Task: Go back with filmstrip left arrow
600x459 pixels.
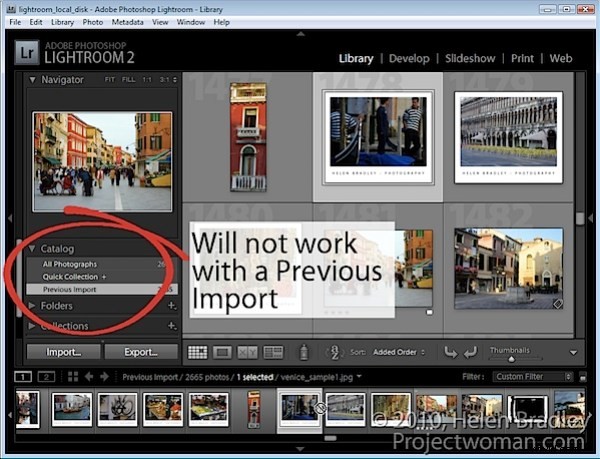Action: pos(89,377)
